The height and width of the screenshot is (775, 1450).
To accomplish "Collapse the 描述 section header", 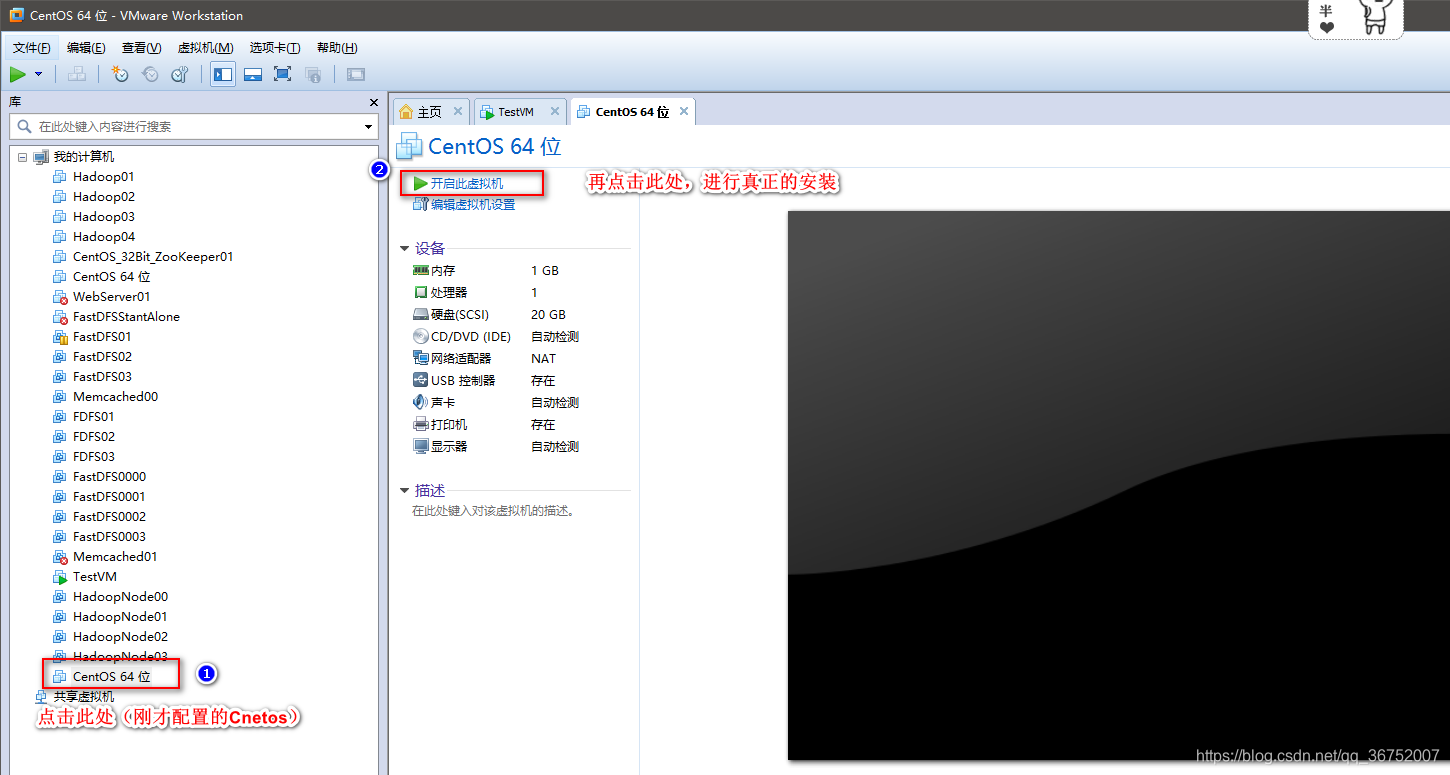I will point(406,490).
